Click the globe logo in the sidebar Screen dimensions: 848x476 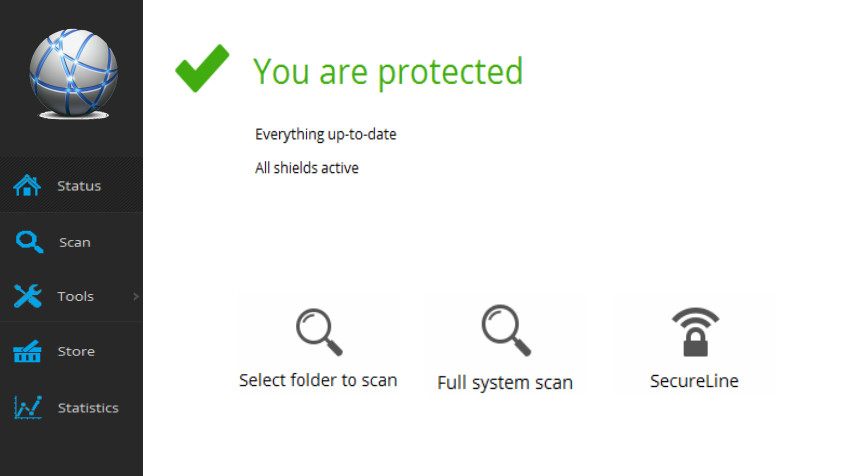click(74, 74)
